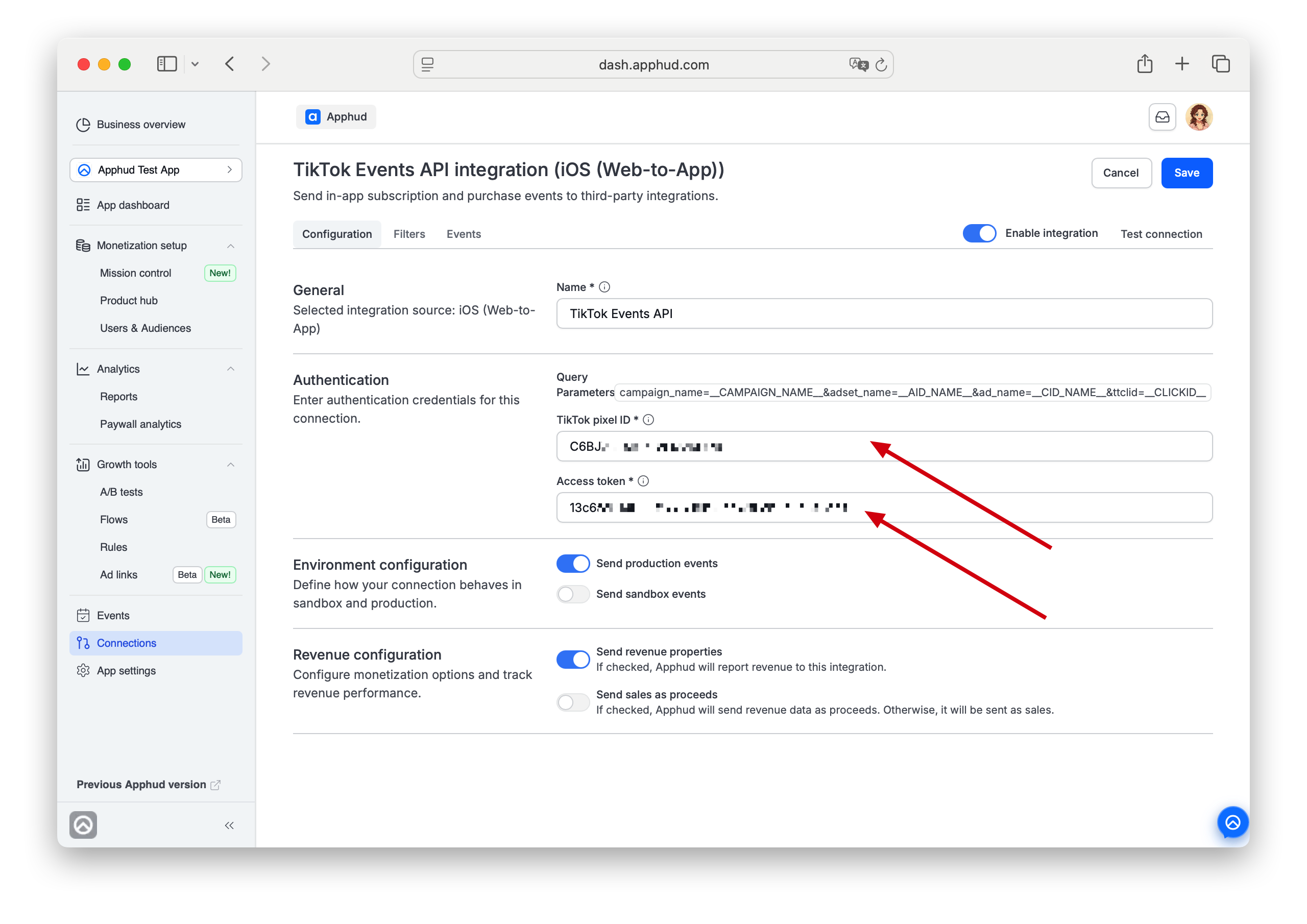Click the Growth tools icon
The width and height of the screenshot is (1307, 924).
pyautogui.click(x=83, y=465)
